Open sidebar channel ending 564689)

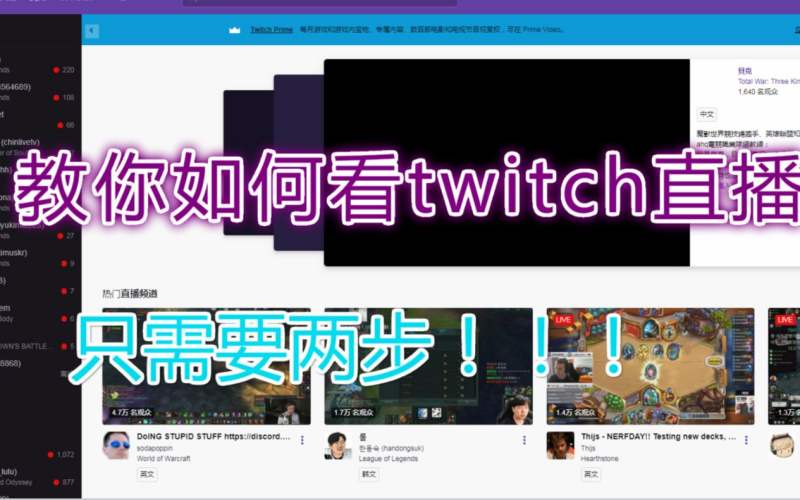click(40, 92)
